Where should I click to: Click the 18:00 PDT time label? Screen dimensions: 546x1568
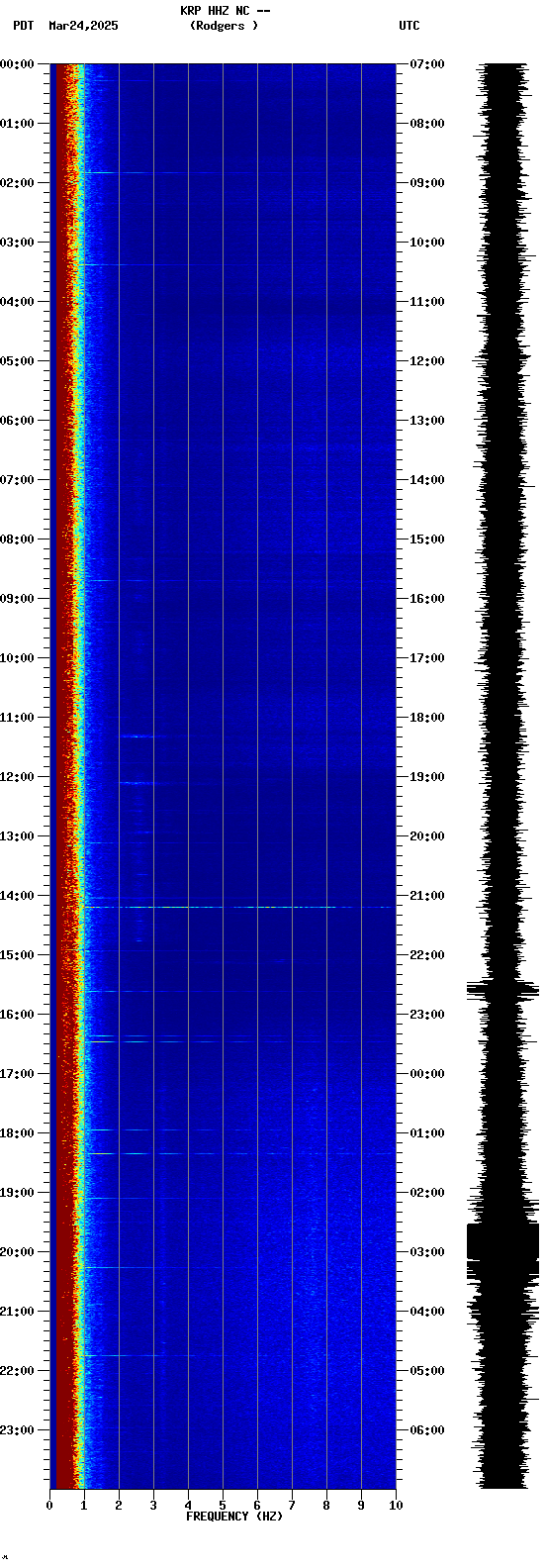tap(18, 1133)
